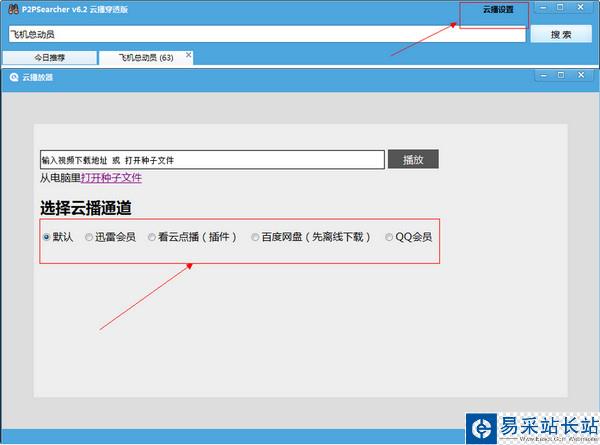Select the 默认 channel radio button

pyautogui.click(x=46, y=237)
